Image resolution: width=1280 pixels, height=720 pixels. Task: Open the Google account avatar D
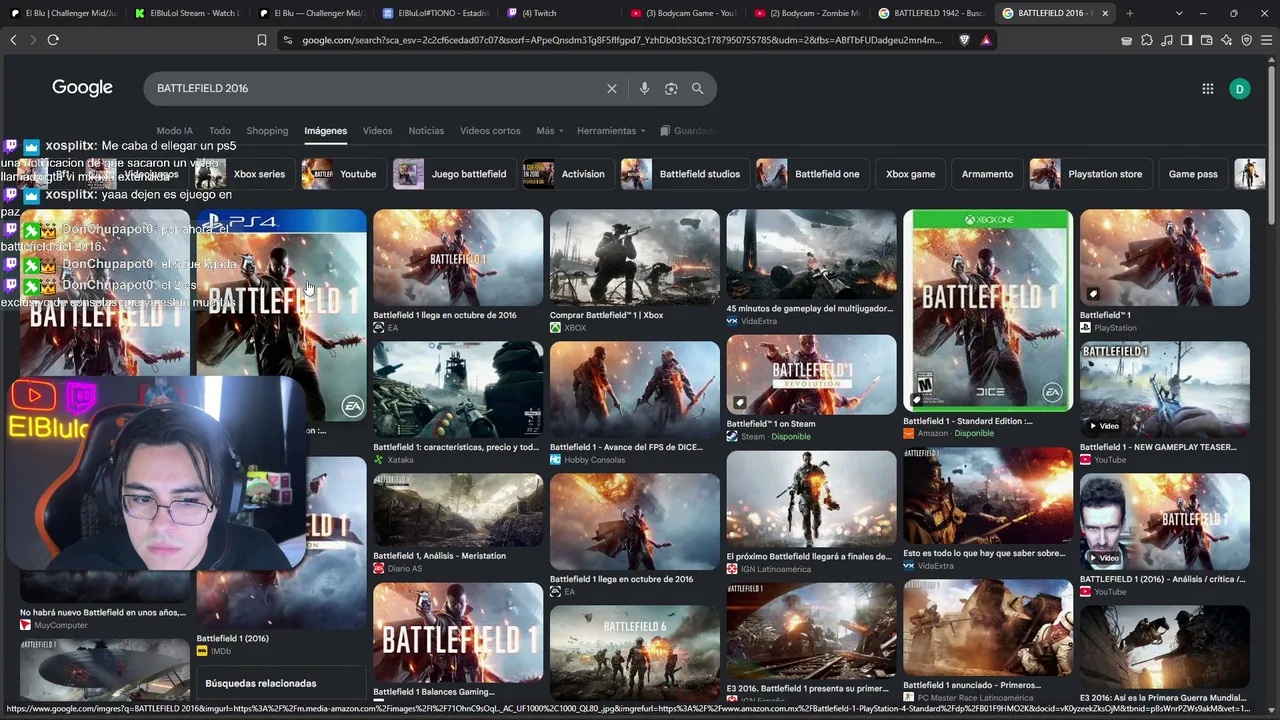[x=1240, y=88]
